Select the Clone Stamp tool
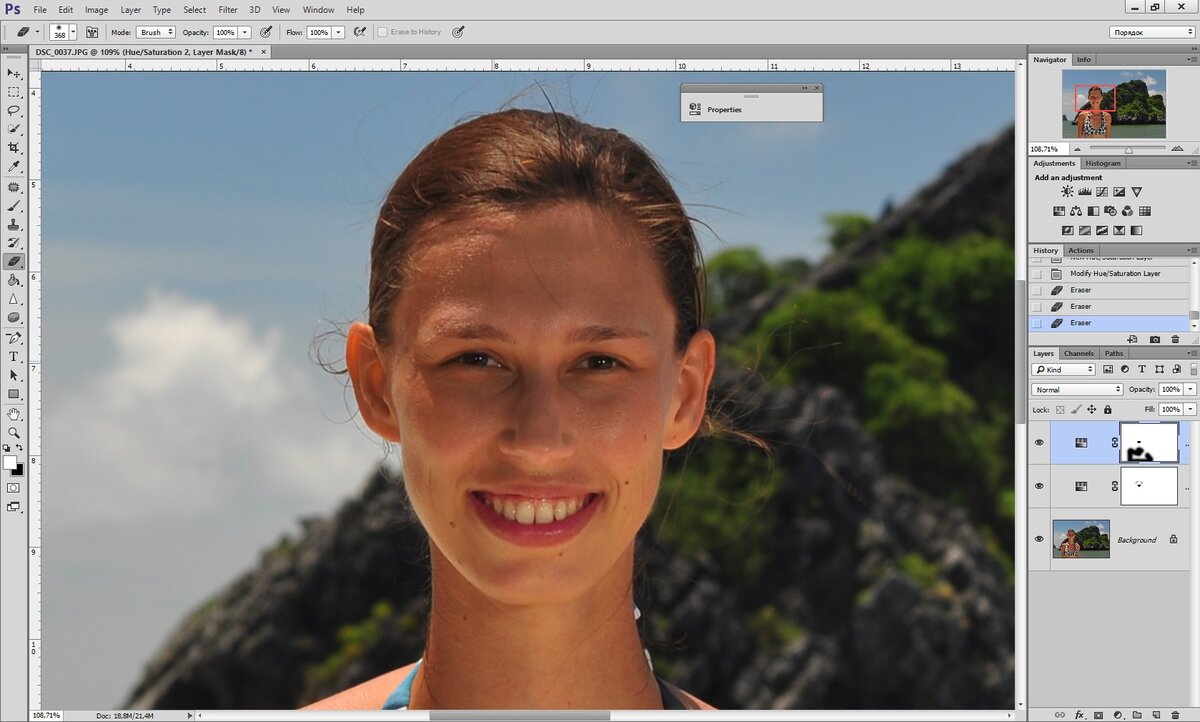Viewport: 1200px width, 722px height. 14,225
